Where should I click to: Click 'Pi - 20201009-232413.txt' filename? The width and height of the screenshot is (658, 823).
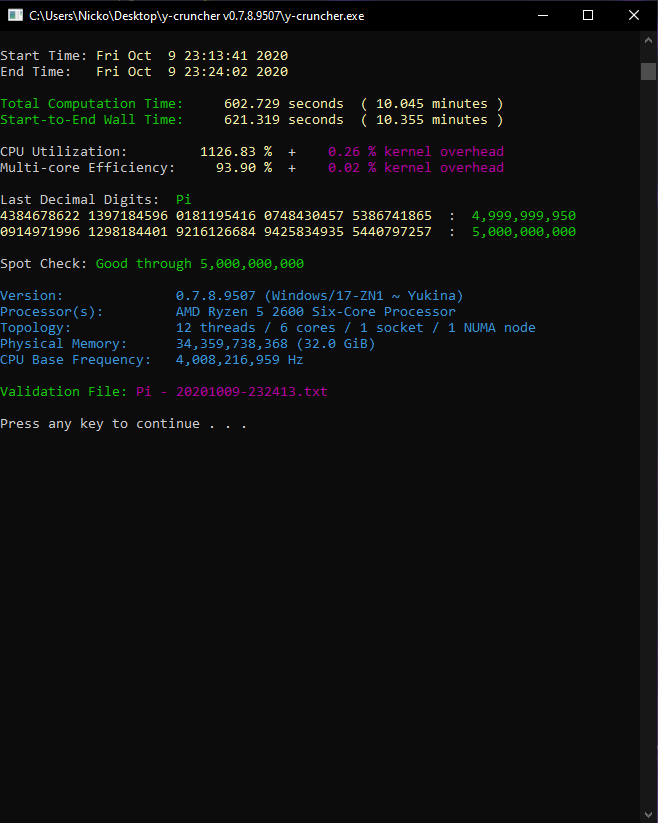[x=232, y=392]
